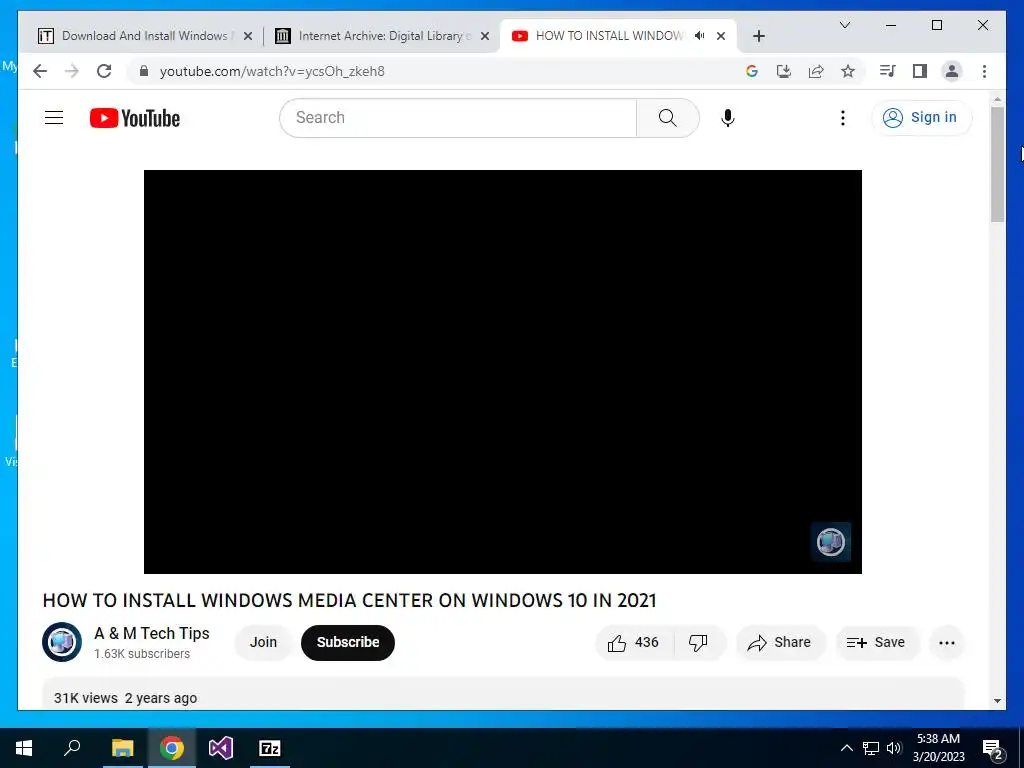Open Chrome profile avatar
The width and height of the screenshot is (1024, 768).
pos(952,71)
